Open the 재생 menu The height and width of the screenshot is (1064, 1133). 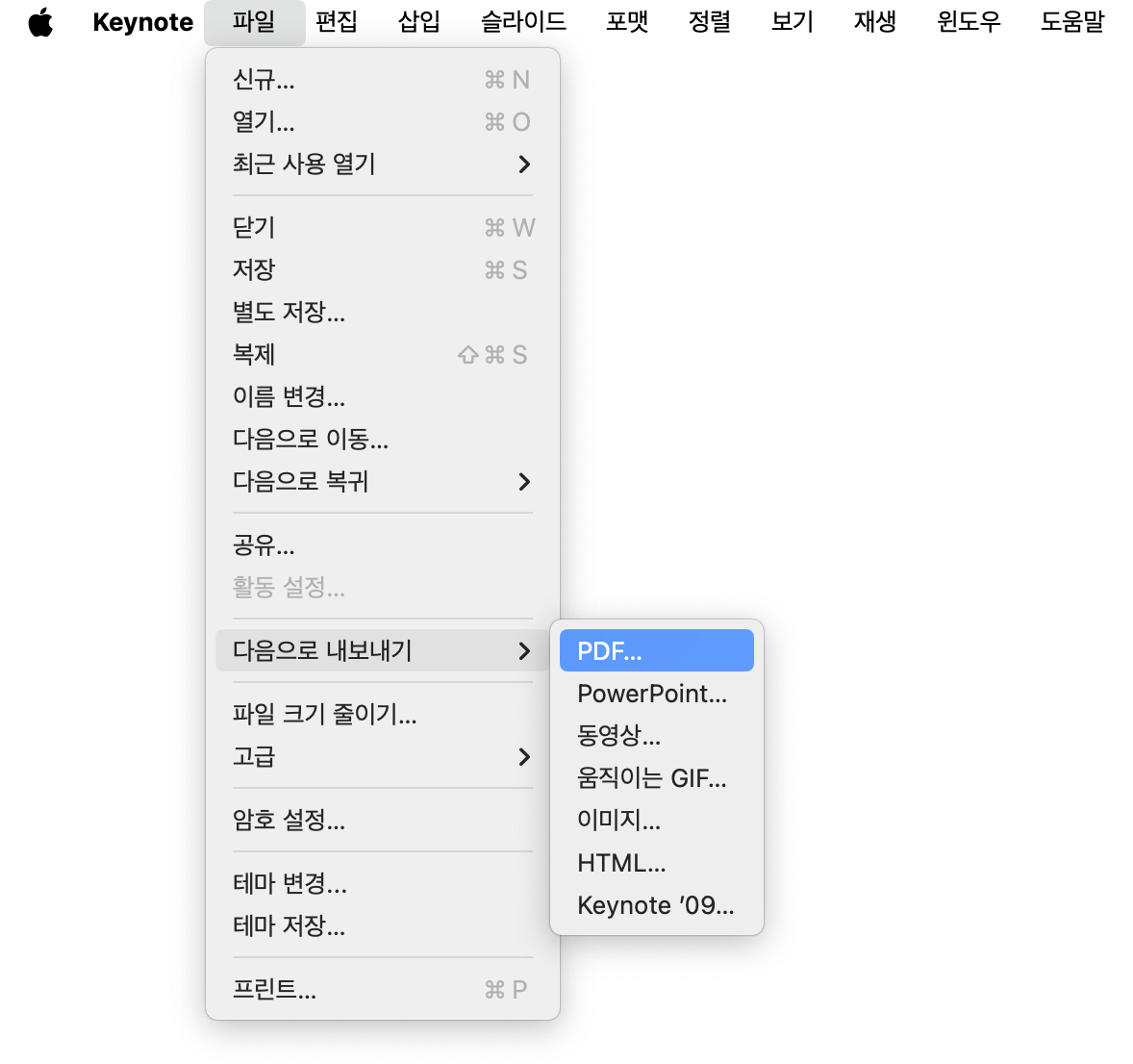click(x=876, y=22)
